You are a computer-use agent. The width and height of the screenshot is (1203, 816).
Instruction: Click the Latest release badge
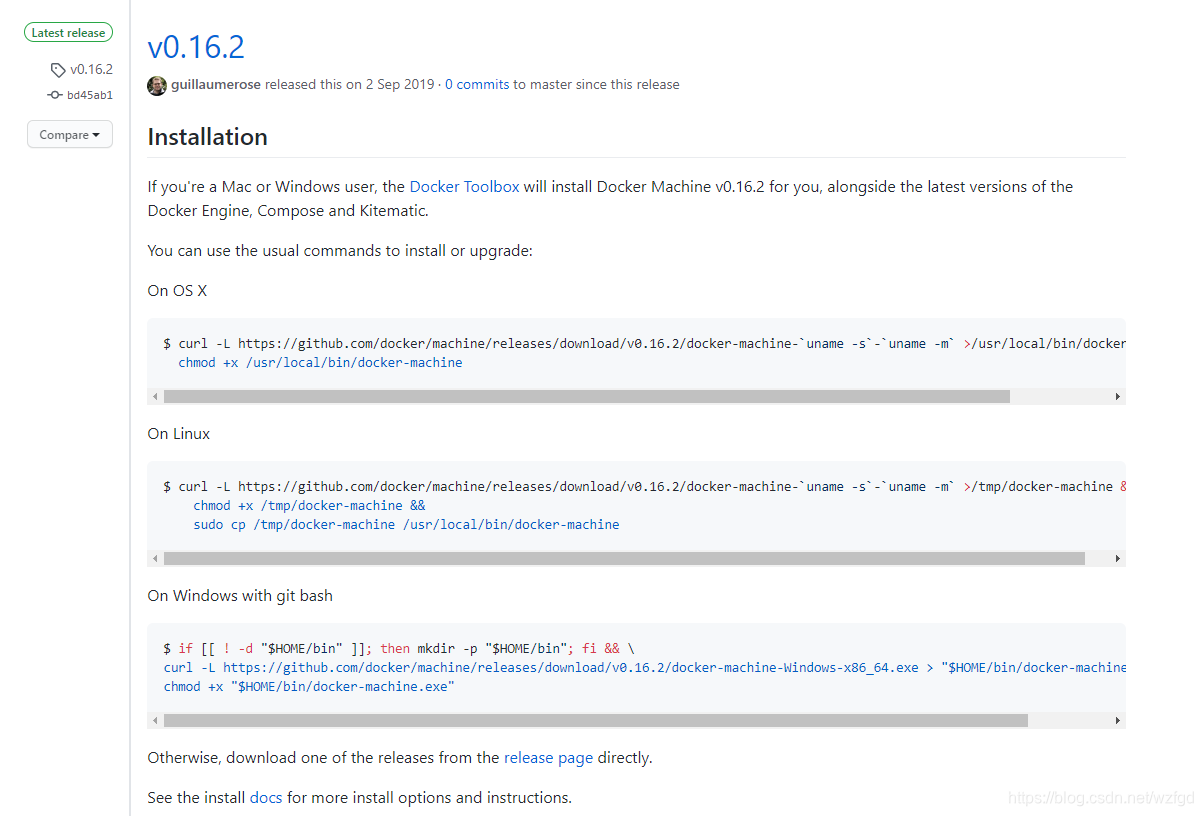[x=68, y=33]
